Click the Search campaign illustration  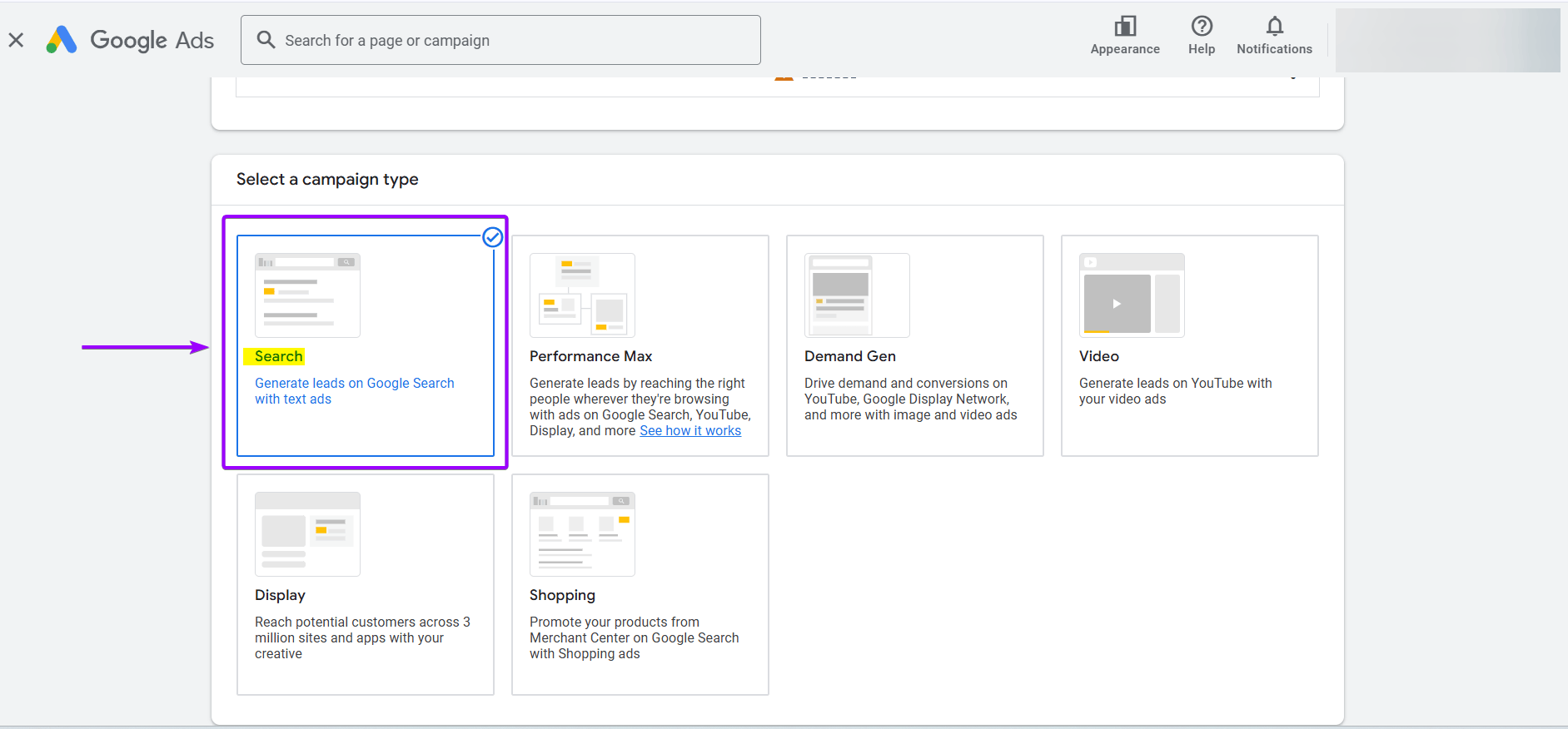(x=307, y=295)
